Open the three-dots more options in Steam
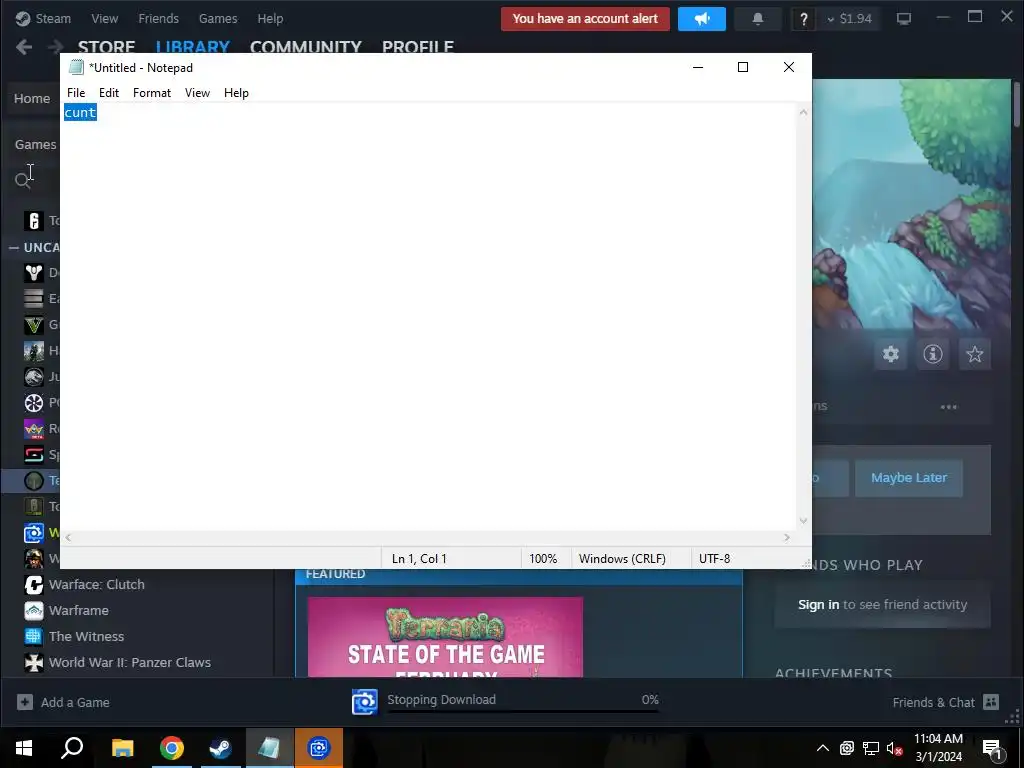Image resolution: width=1024 pixels, height=768 pixels. pos(948,407)
